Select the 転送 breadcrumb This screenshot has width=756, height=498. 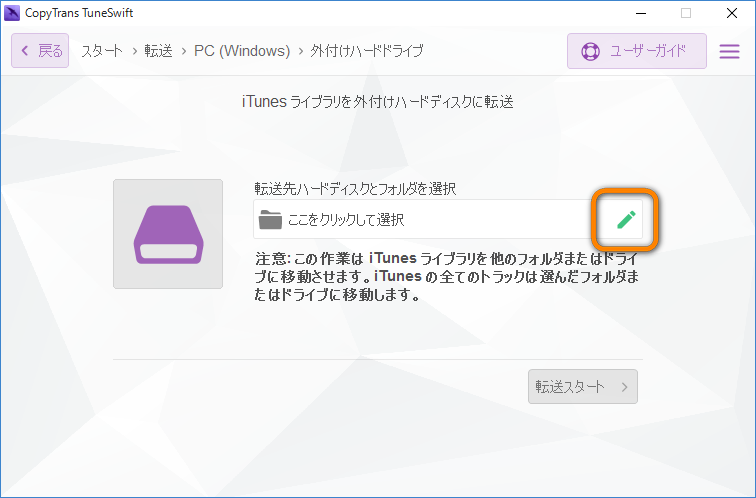[x=158, y=51]
